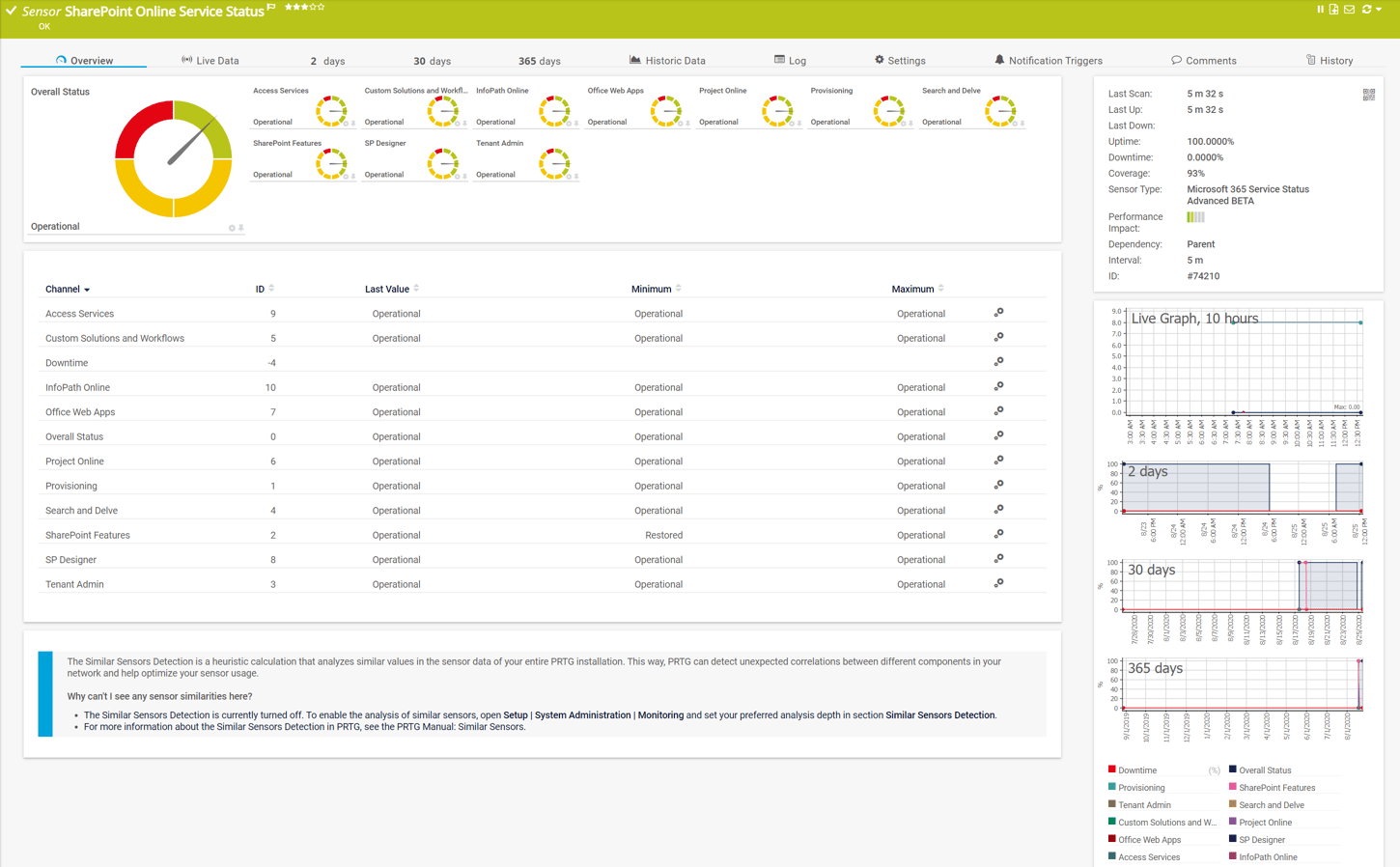Viewport: 1400px width, 867px height.
Task: Set priority by clicking the fourth star
Action: [x=312, y=7]
